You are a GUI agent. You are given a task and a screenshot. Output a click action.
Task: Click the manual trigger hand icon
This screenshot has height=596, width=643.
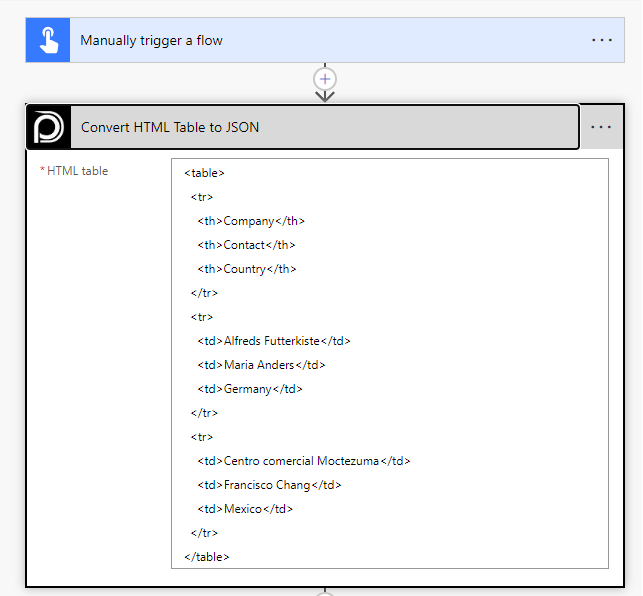pos(48,40)
